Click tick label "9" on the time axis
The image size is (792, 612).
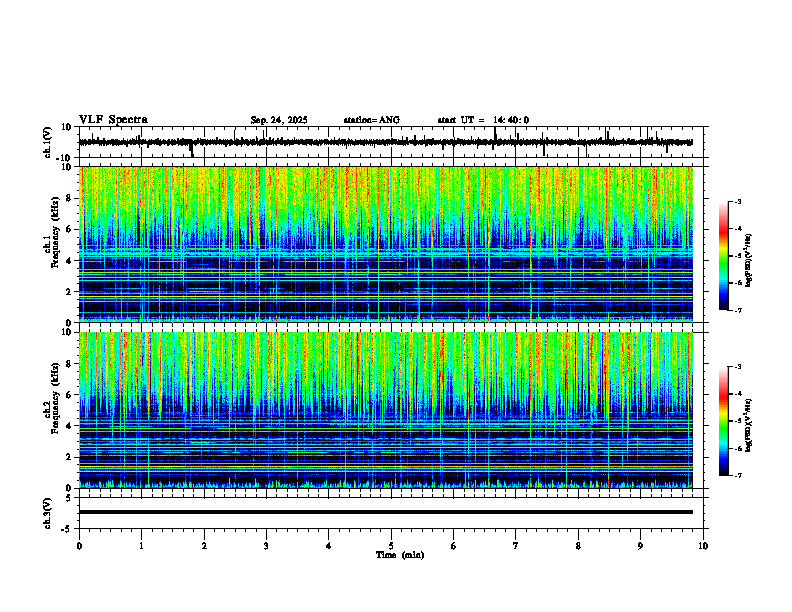[640, 546]
